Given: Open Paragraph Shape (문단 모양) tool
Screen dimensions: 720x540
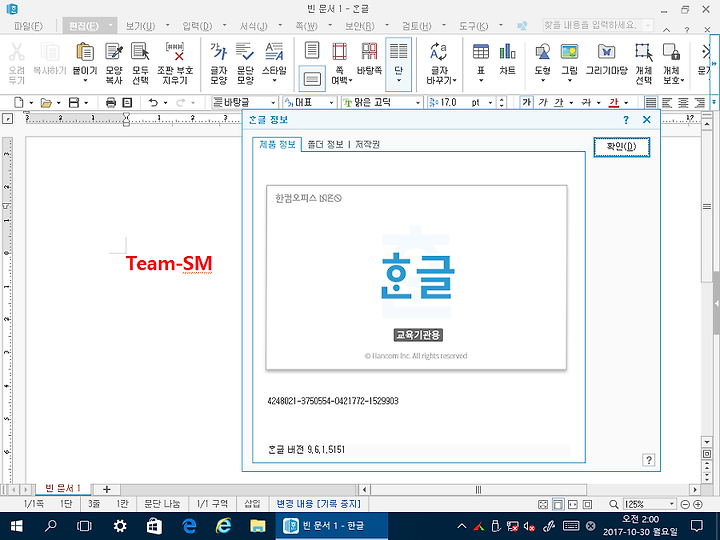Looking at the screenshot, I should coord(245,52).
